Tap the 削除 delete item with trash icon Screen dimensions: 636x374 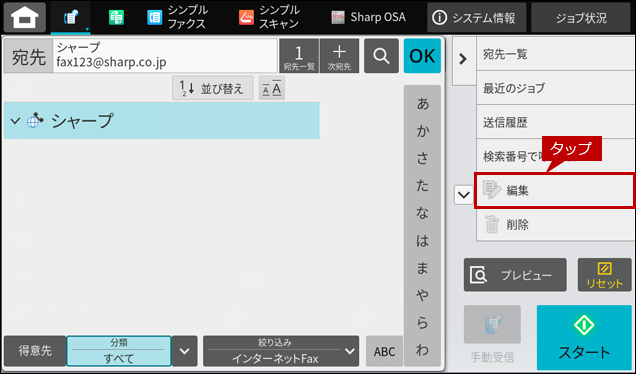tap(555, 224)
